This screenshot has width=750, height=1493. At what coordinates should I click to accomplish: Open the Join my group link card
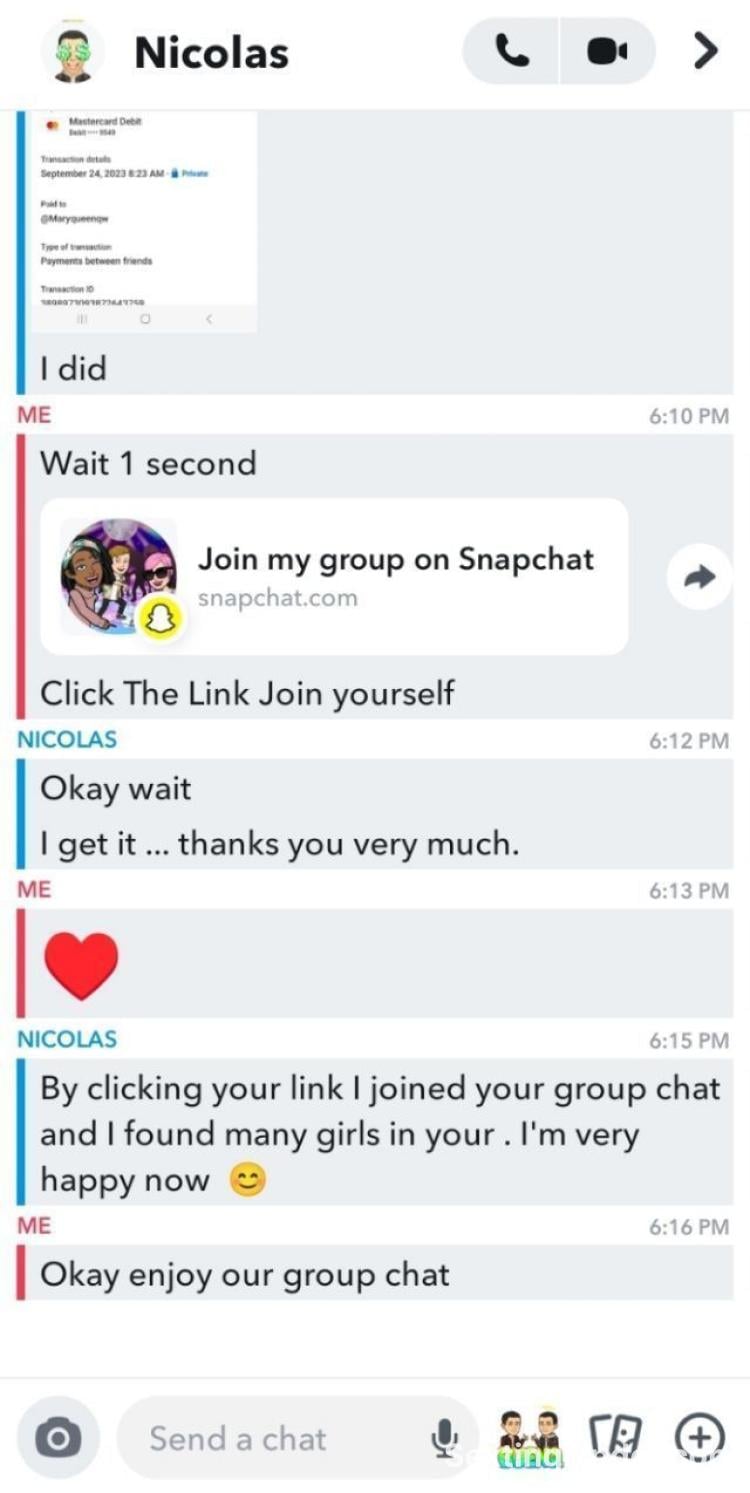(334, 577)
